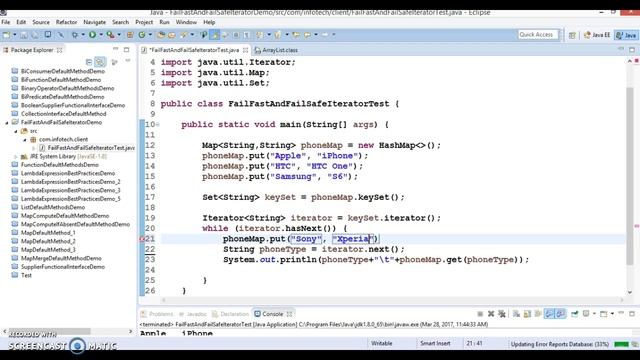The height and width of the screenshot is (360, 640).
Task: Open the Debug dropdown arrow
Action: [83, 35]
